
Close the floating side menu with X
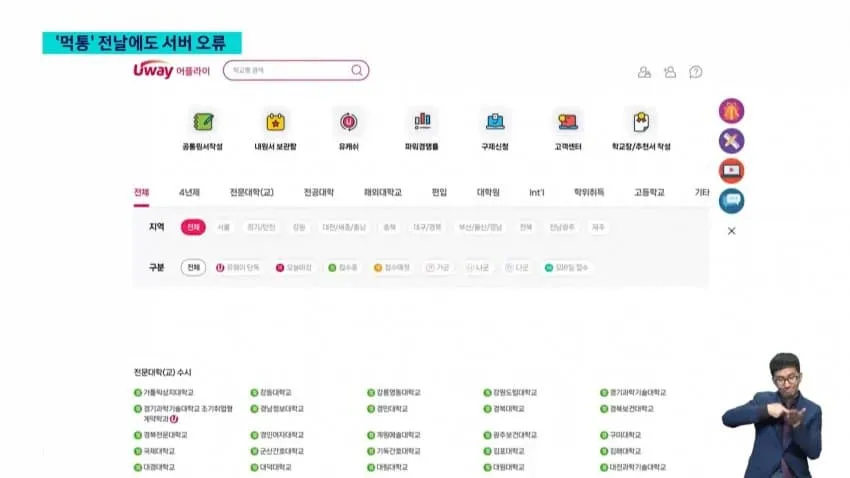(x=731, y=231)
